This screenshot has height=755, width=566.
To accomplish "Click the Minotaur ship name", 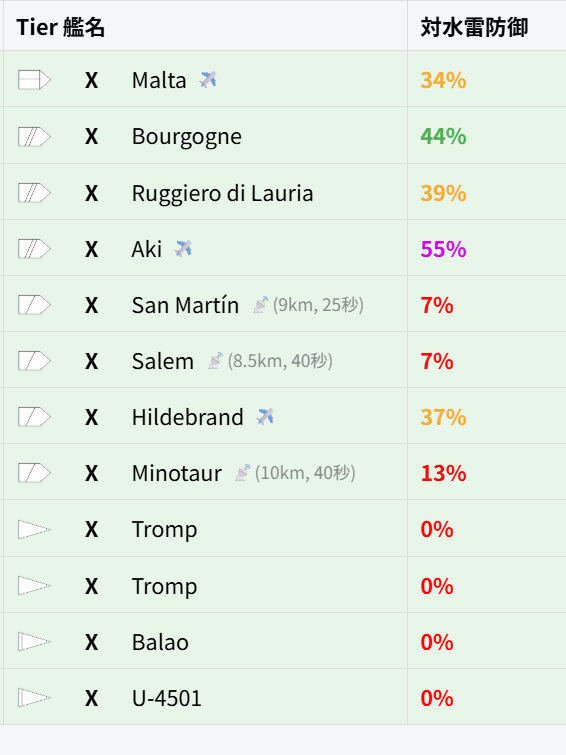I will tap(177, 473).
